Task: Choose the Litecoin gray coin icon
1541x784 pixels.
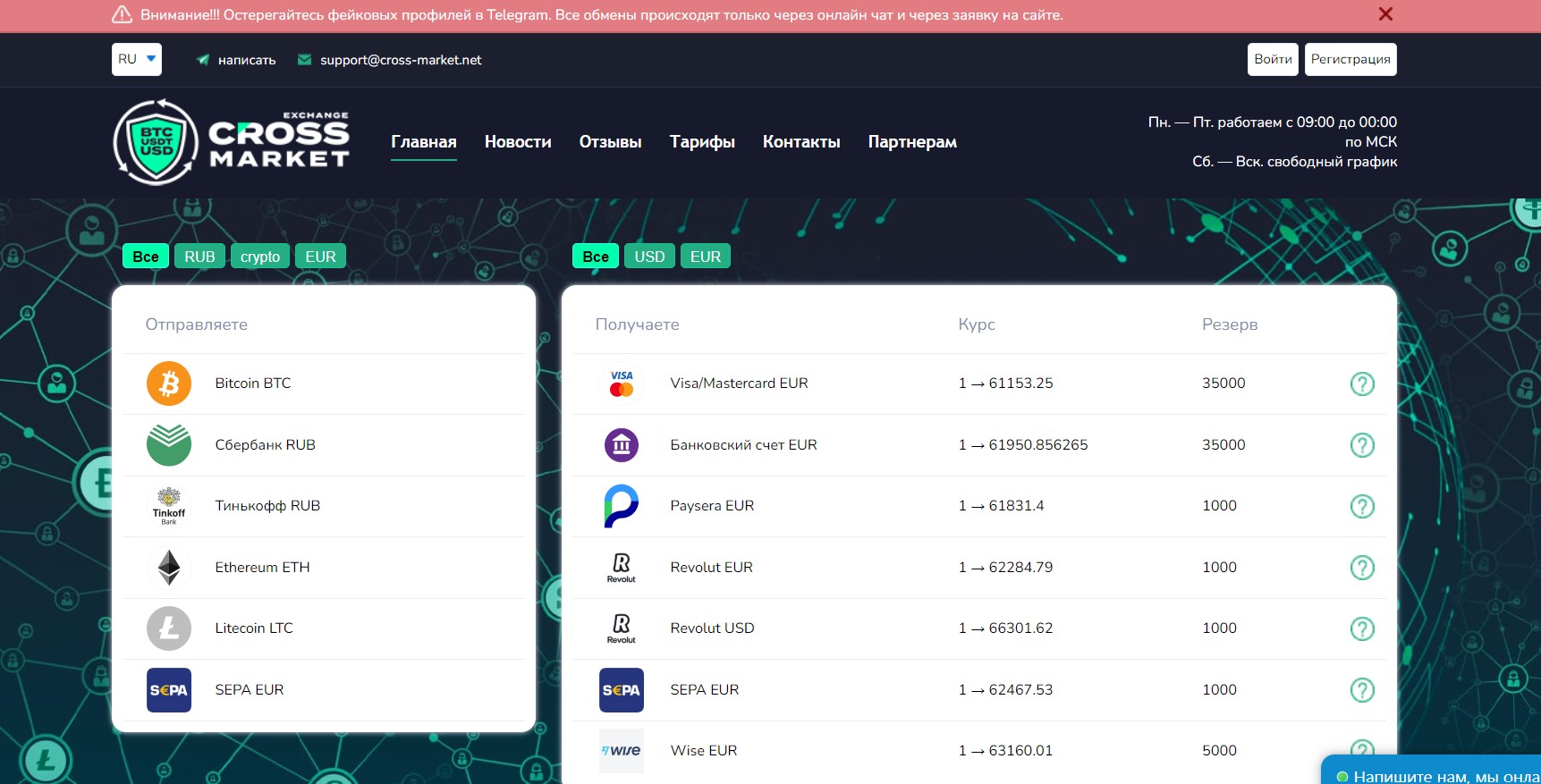Action: coord(169,628)
